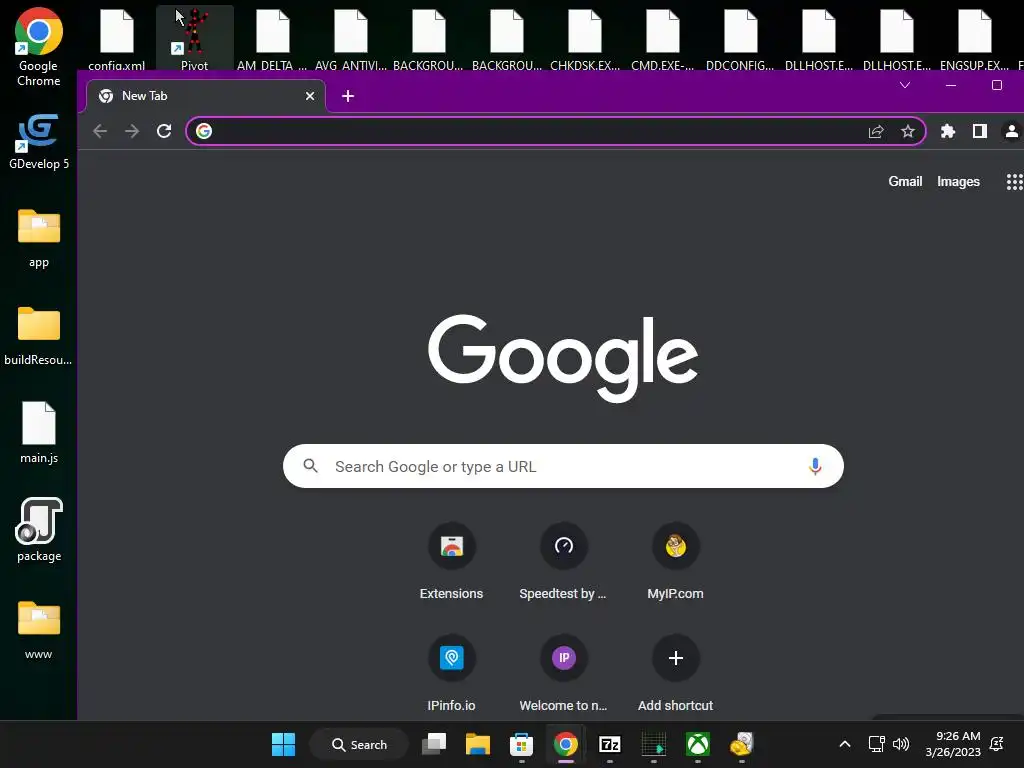Select the www folder on desktop

[39, 630]
